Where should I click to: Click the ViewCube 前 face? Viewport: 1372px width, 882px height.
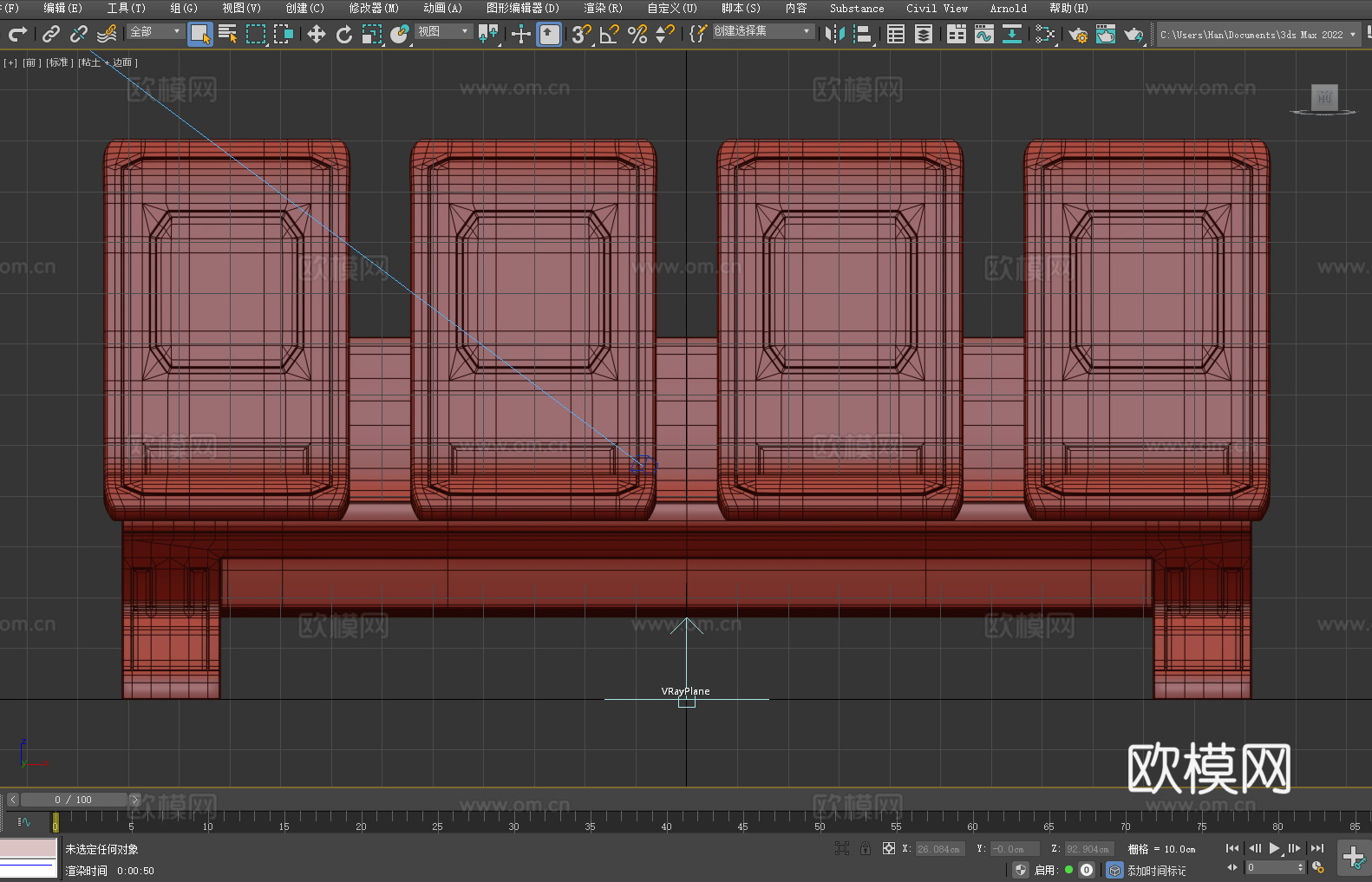(x=1324, y=97)
